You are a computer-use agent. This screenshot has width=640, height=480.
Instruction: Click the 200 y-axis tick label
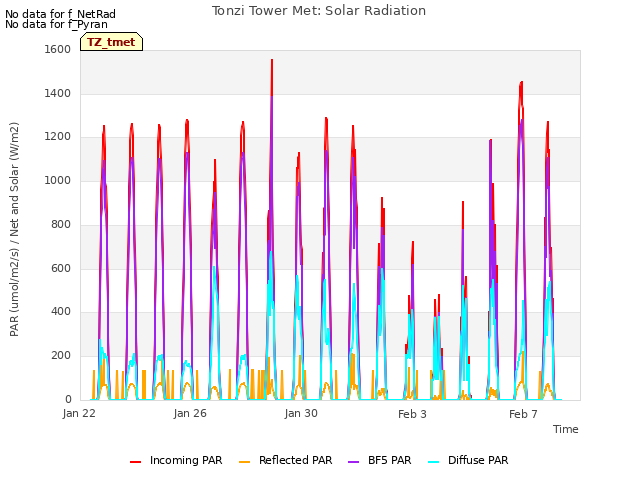pos(61,356)
